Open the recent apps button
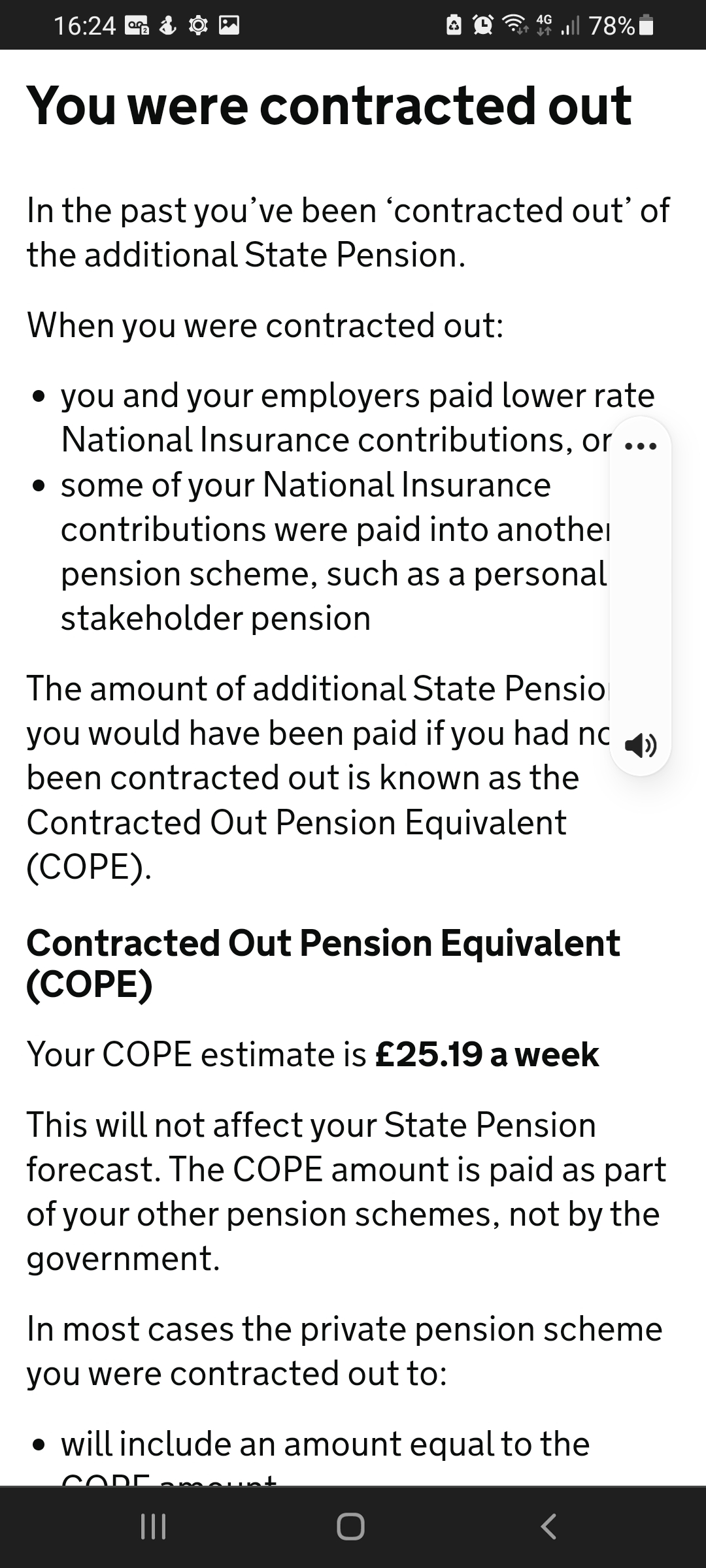The width and height of the screenshot is (706, 1568). pyautogui.click(x=154, y=1527)
